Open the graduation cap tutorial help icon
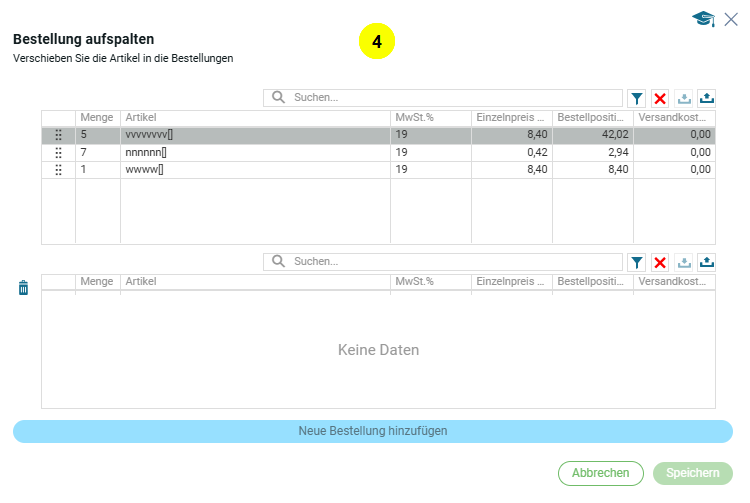750x503 pixels. coord(703,18)
